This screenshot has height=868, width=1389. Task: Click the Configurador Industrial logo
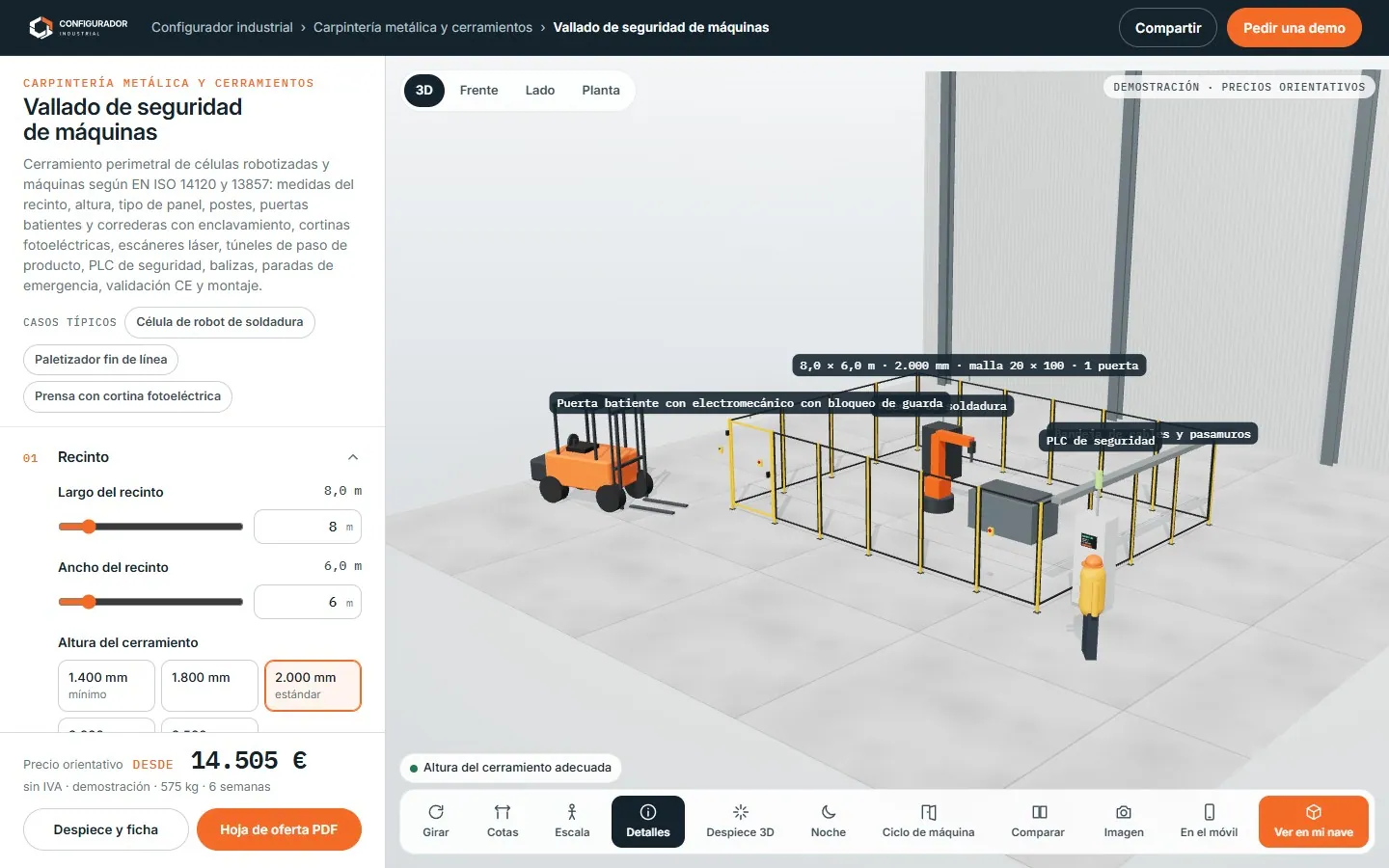point(78,27)
